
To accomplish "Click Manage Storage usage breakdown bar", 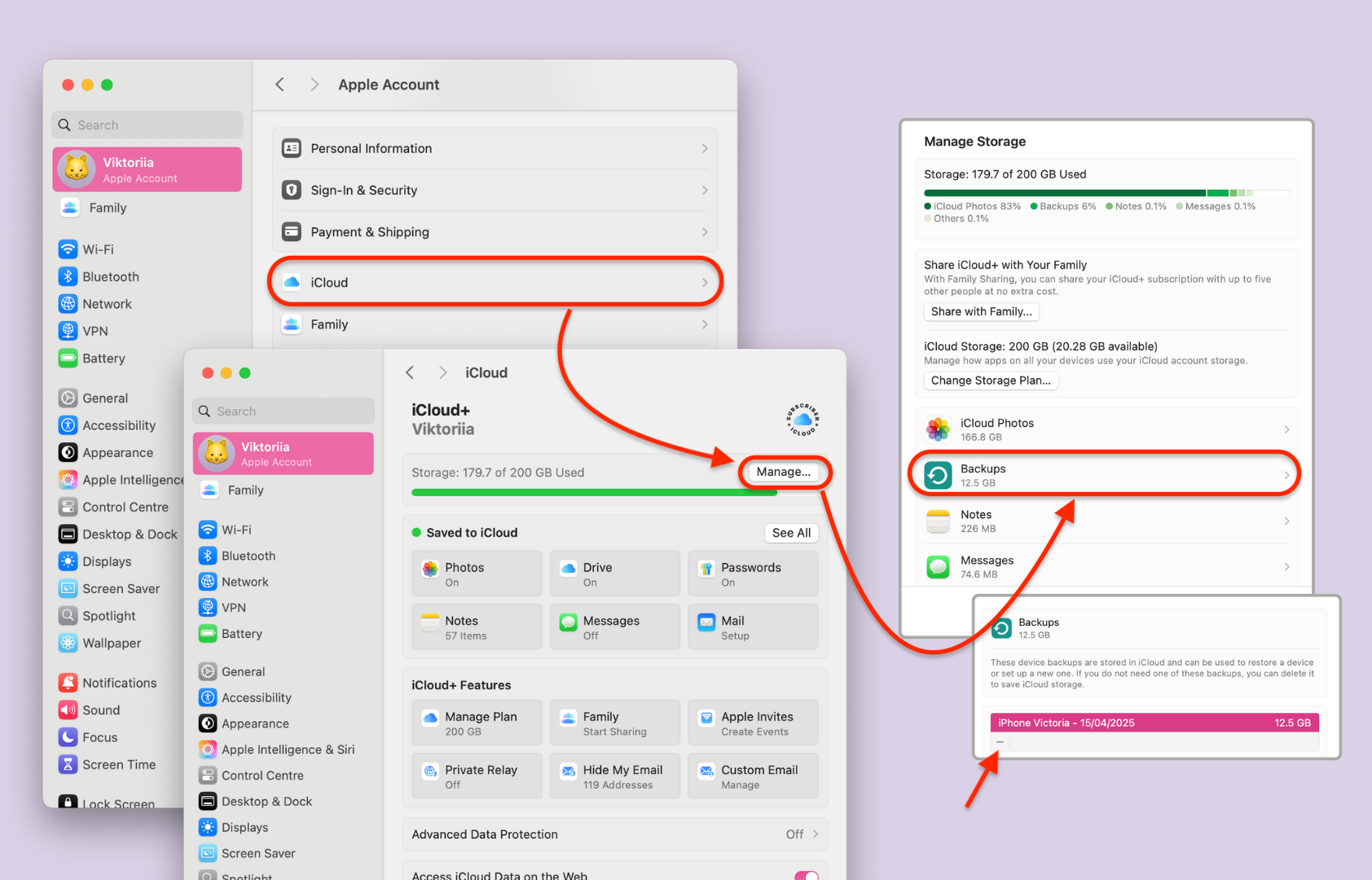I will [x=1106, y=193].
